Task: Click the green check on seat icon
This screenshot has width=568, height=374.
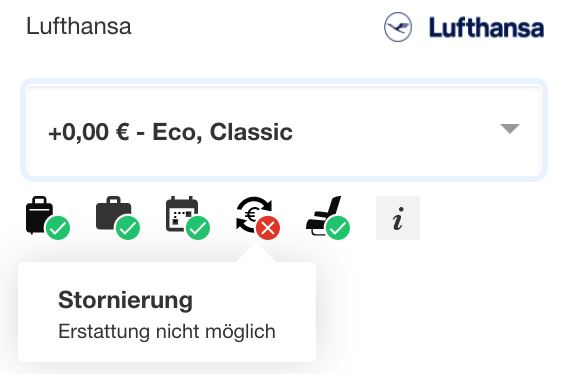Action: pos(338,228)
